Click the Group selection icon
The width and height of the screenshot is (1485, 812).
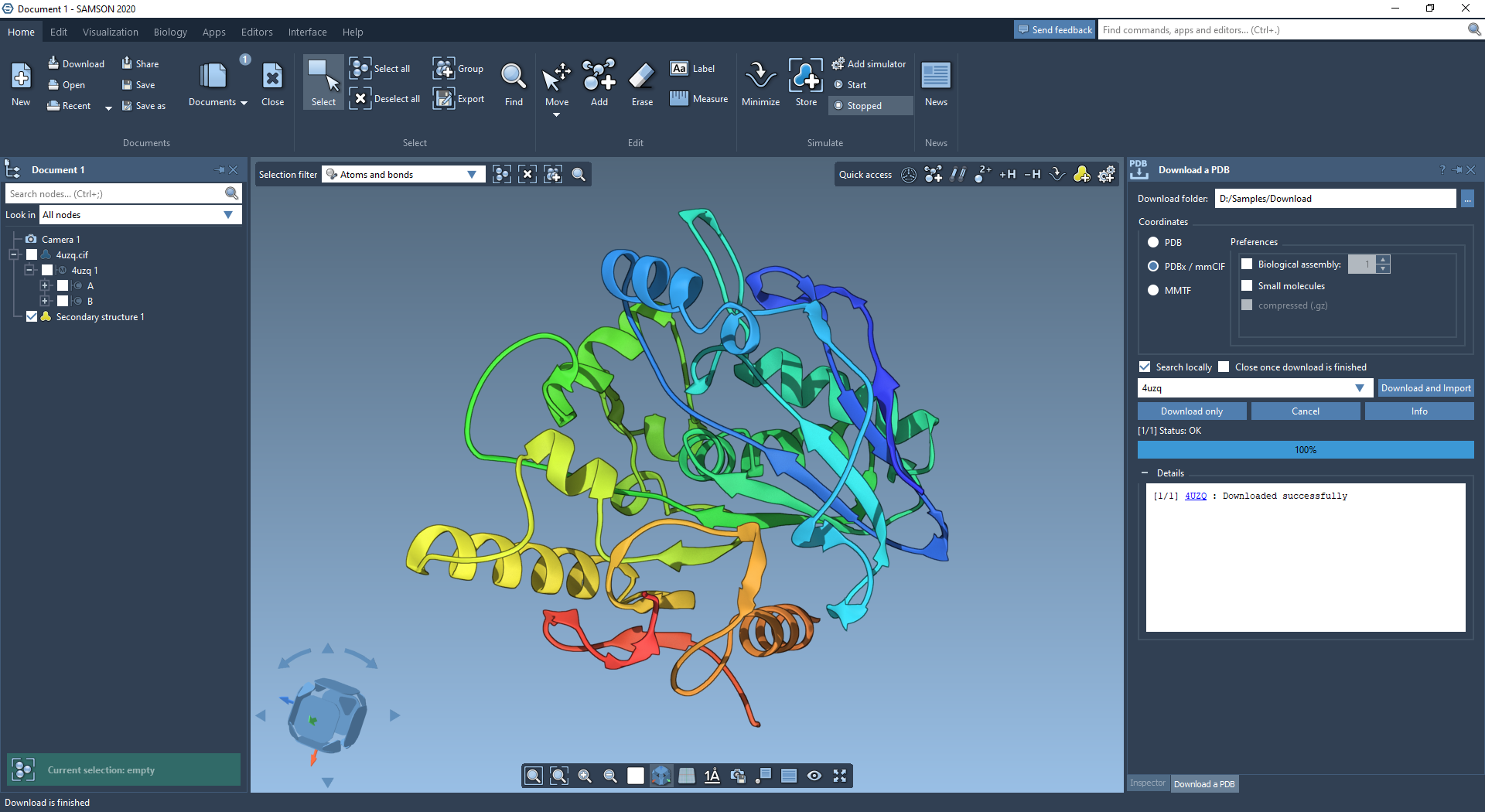[443, 68]
